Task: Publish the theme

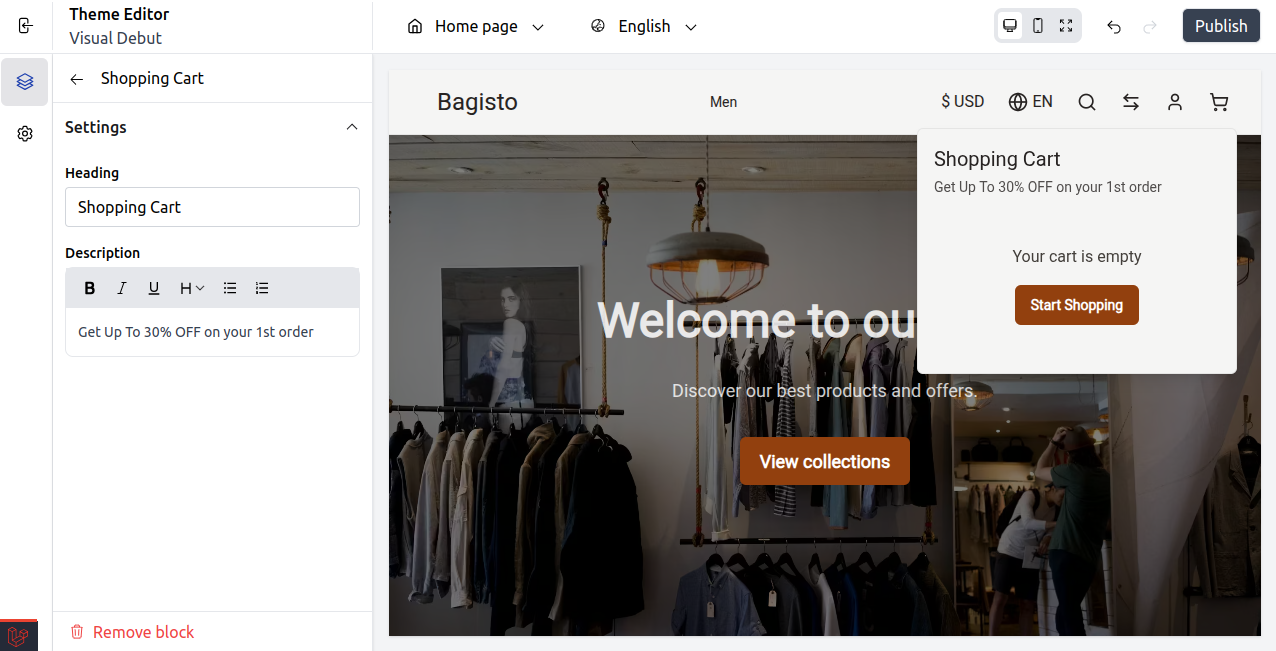Action: [x=1221, y=26]
